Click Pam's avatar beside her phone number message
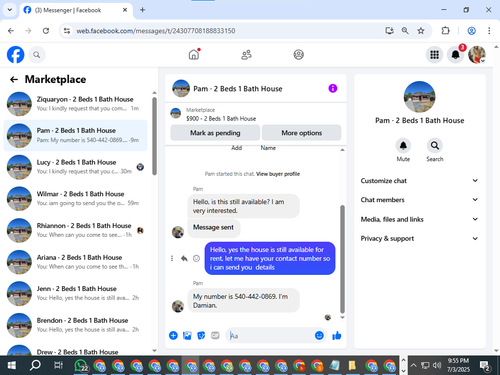The height and width of the screenshot is (375, 500). click(x=178, y=306)
